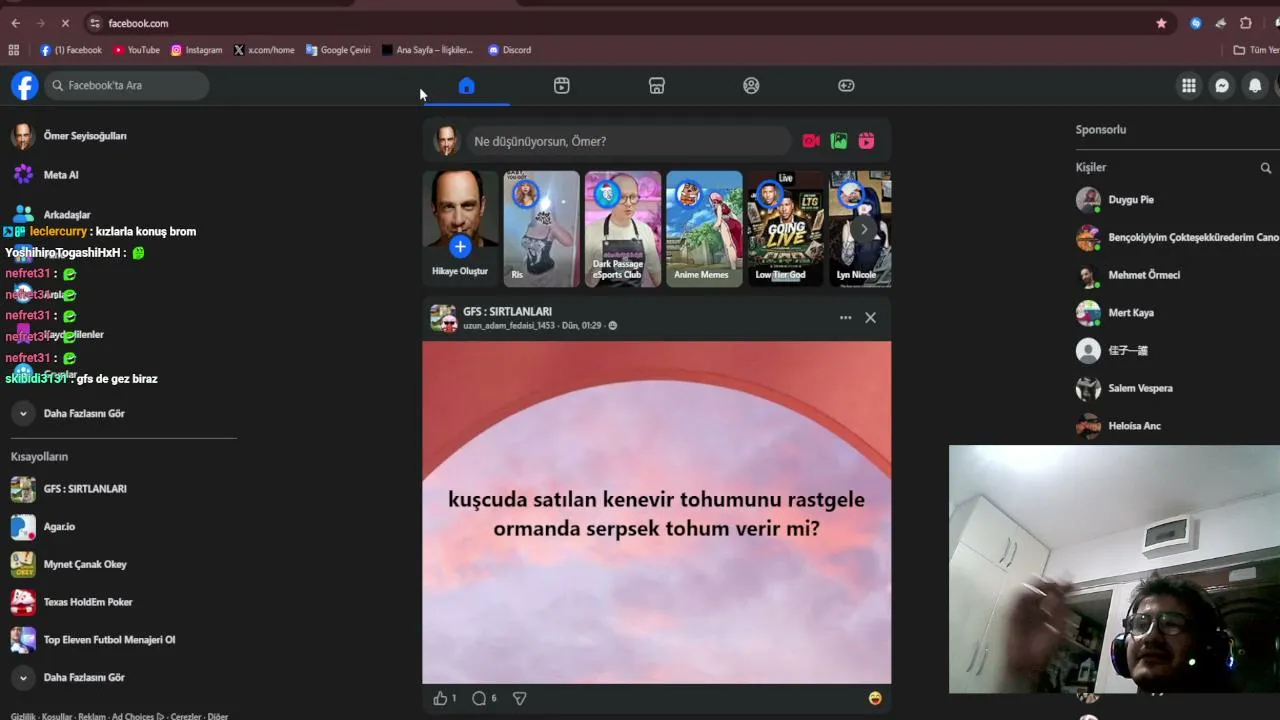
Task: Open x.com/home bookmark
Action: 264,50
